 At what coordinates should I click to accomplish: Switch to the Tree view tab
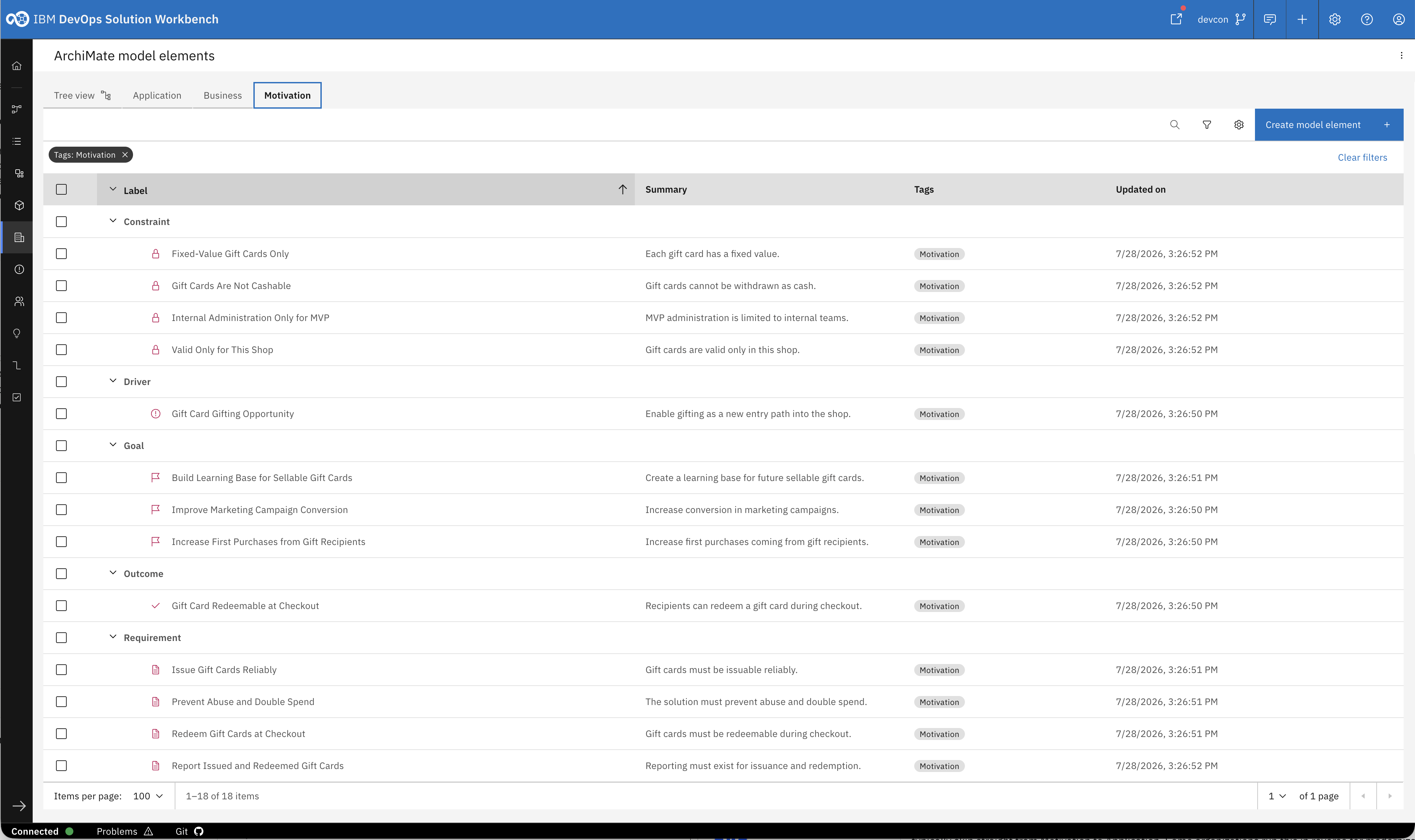pyautogui.click(x=82, y=95)
